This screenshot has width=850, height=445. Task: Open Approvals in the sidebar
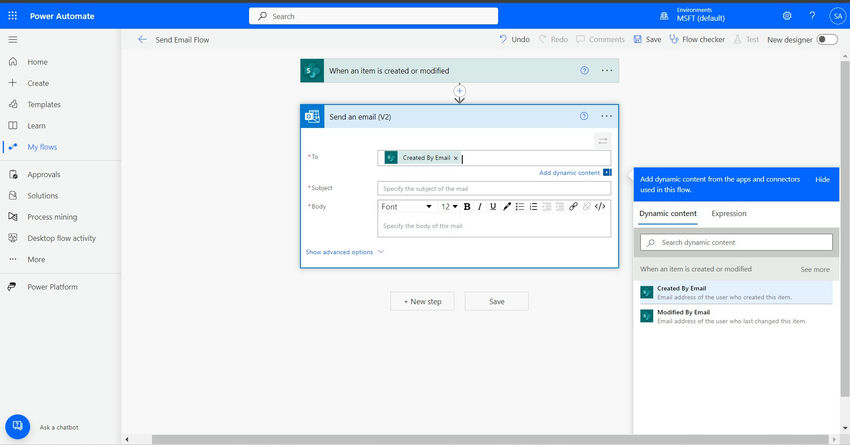[44, 175]
